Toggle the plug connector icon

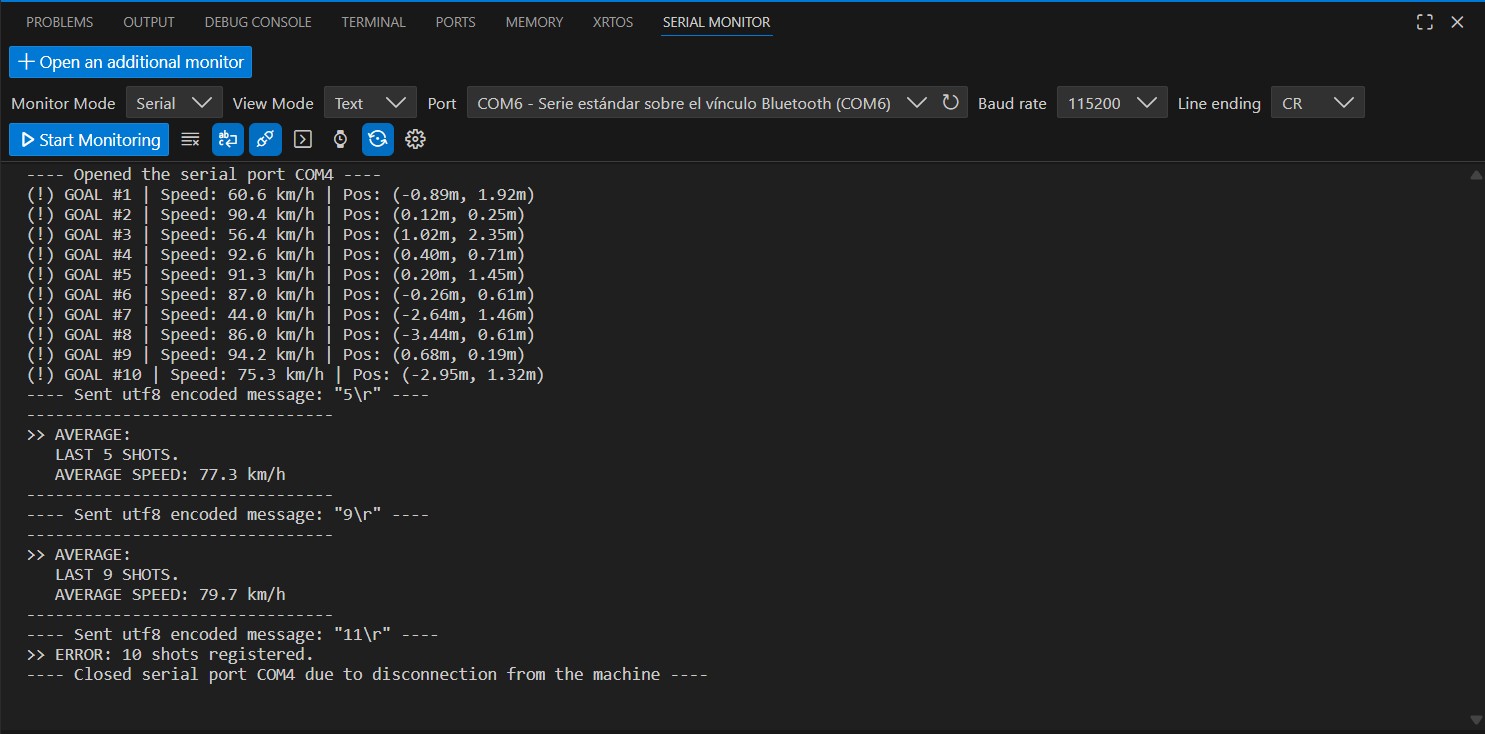click(x=265, y=140)
